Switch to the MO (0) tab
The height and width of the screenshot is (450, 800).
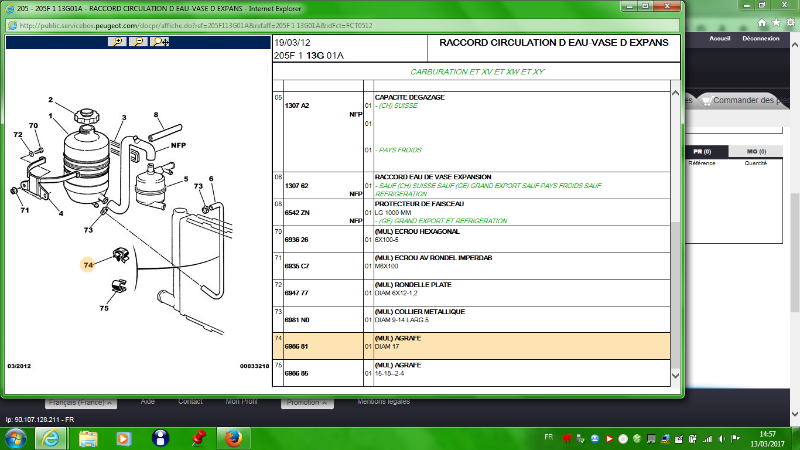point(756,152)
